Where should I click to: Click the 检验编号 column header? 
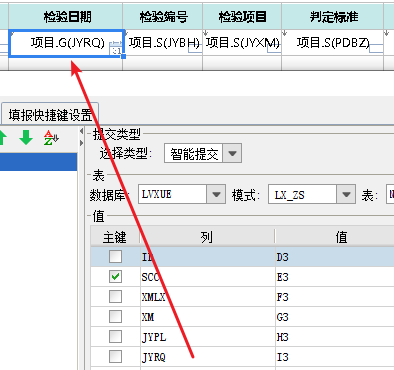click(x=163, y=16)
